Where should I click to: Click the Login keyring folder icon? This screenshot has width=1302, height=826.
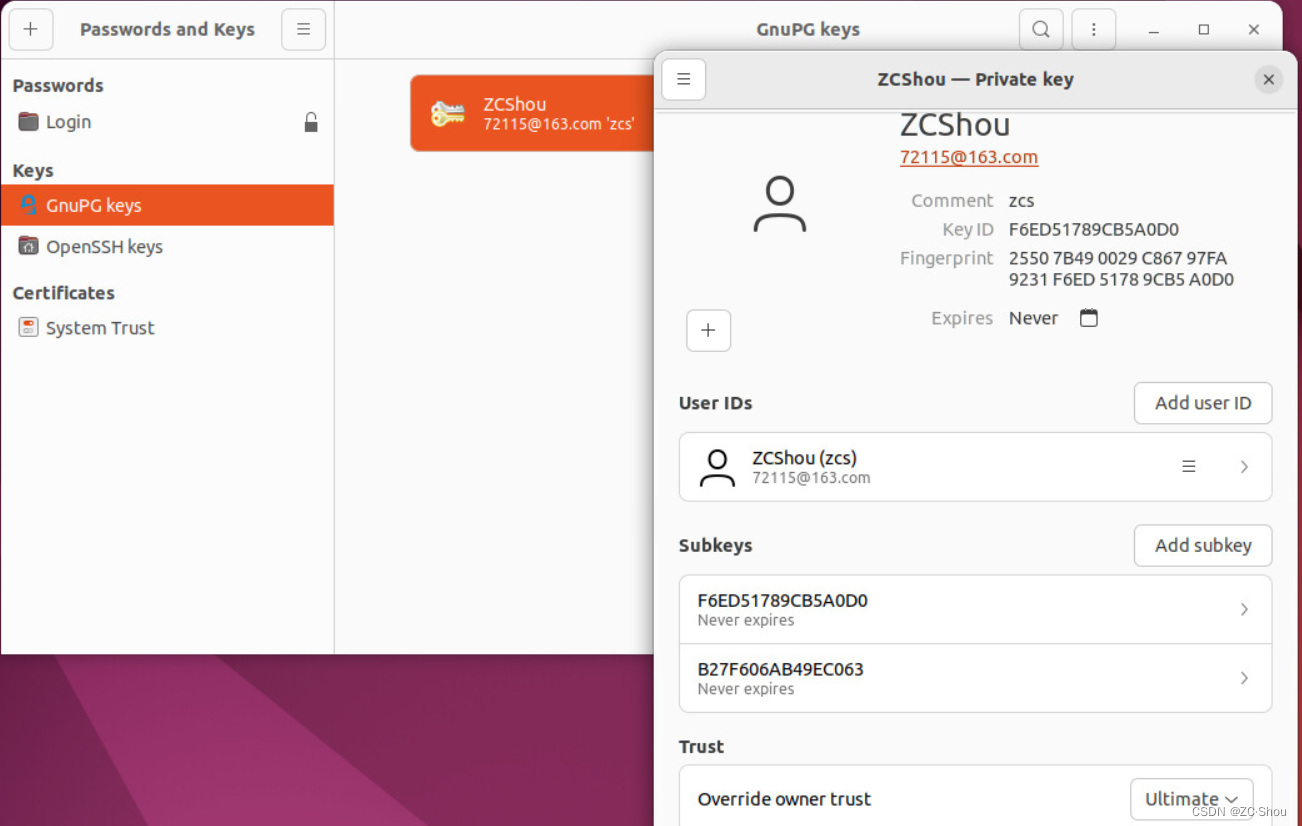(28, 122)
